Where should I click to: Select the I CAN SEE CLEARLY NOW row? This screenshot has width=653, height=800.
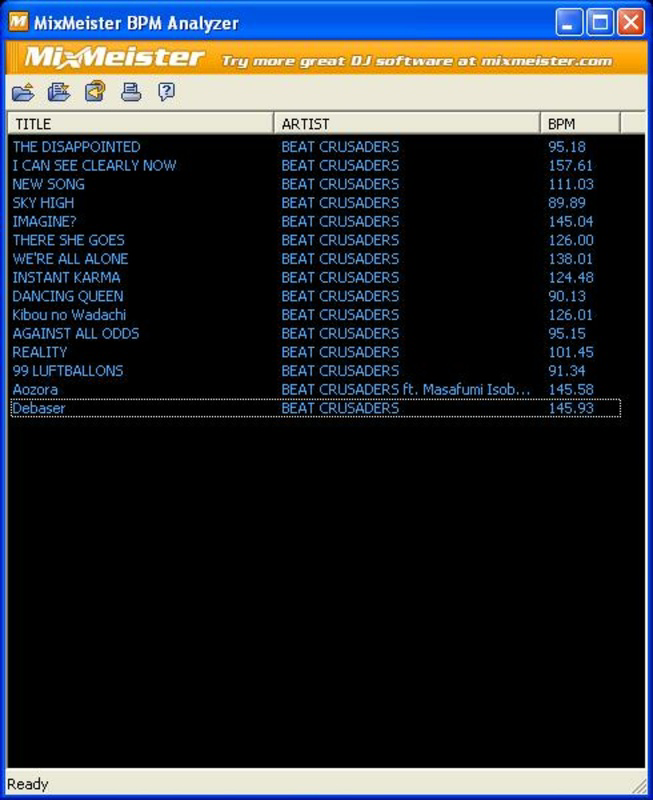[315, 165]
